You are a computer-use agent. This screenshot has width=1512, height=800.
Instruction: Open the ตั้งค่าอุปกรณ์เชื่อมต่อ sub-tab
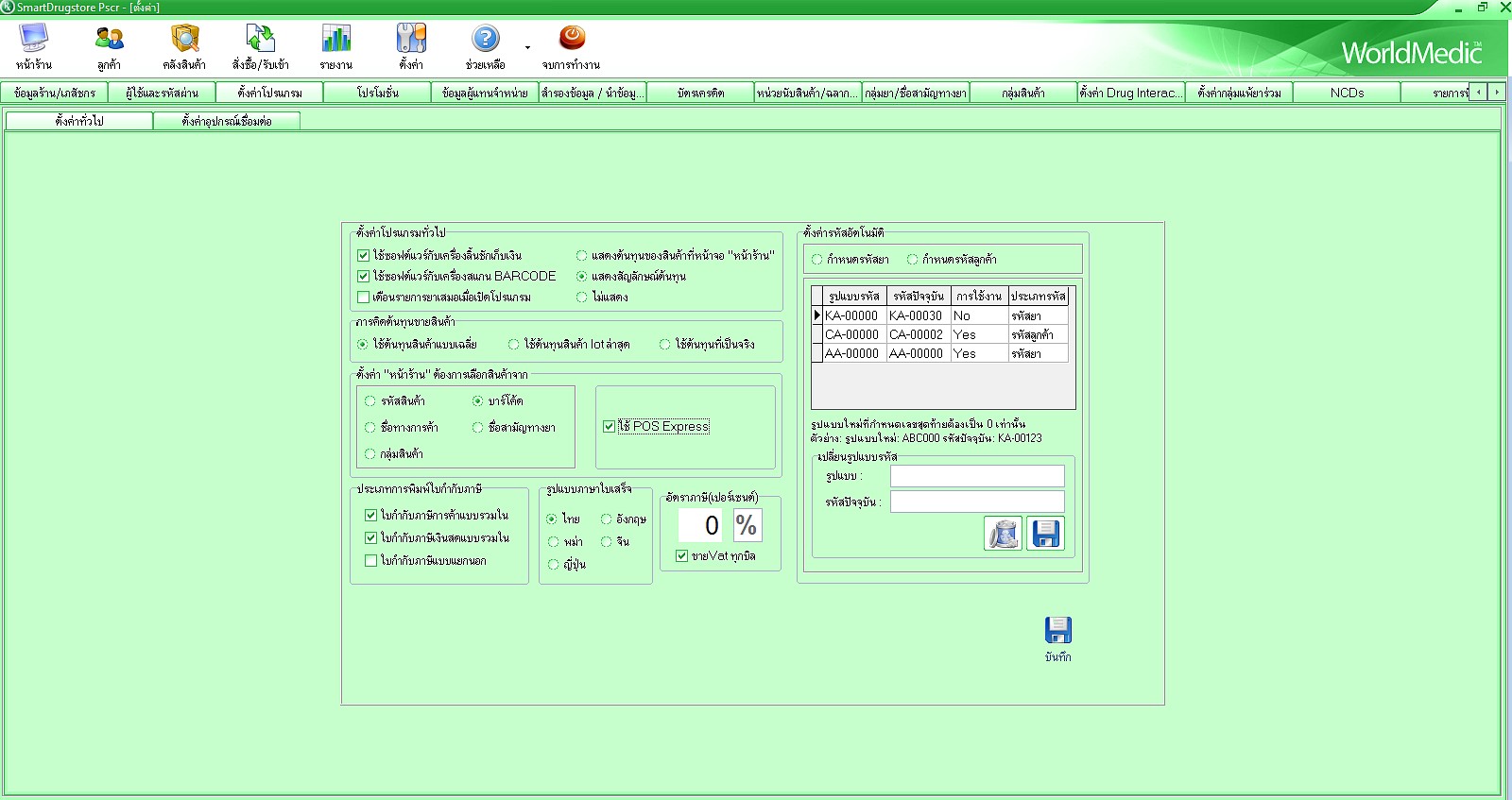click(227, 121)
